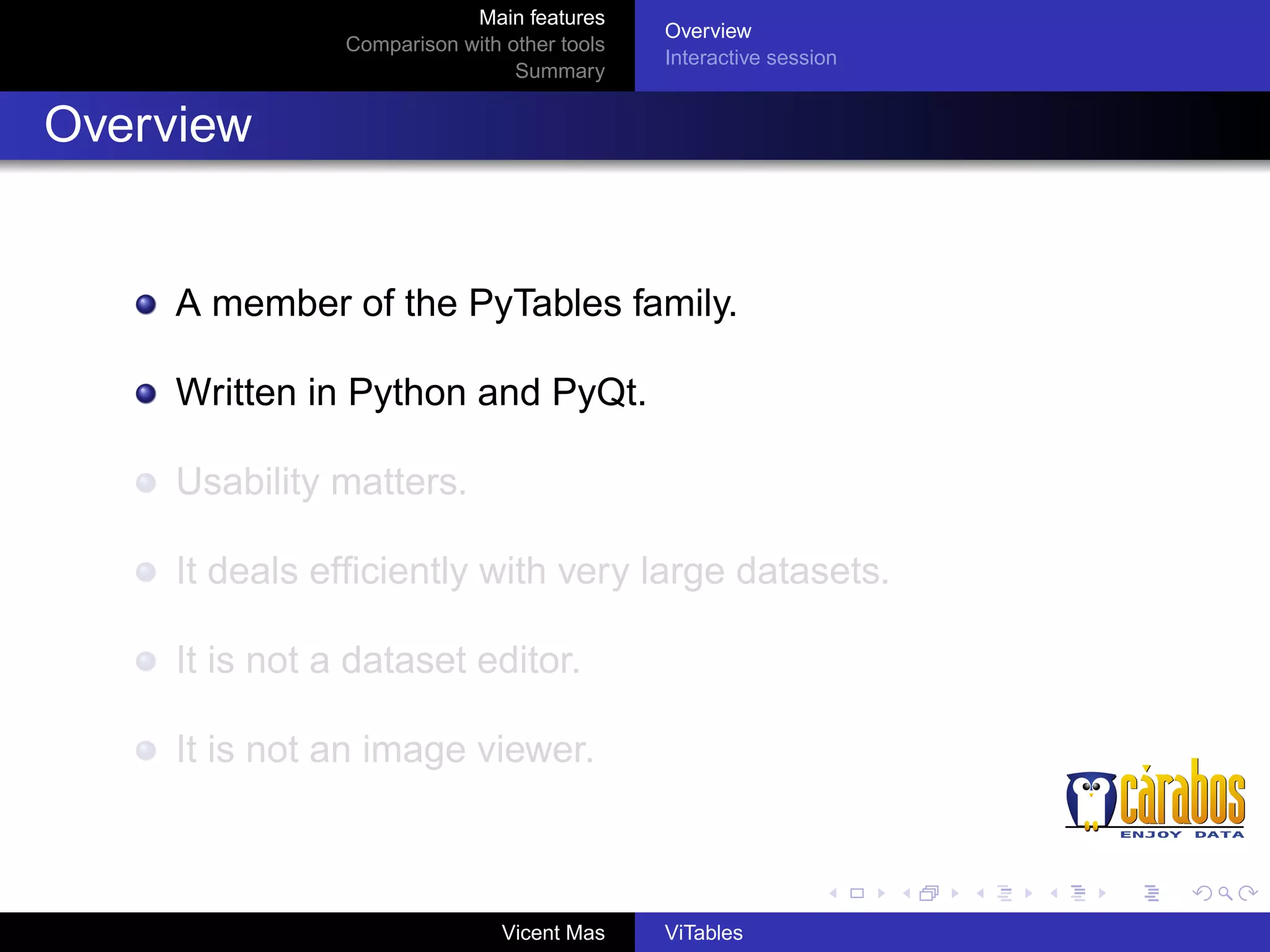Click the next section arrow

tap(1102, 893)
